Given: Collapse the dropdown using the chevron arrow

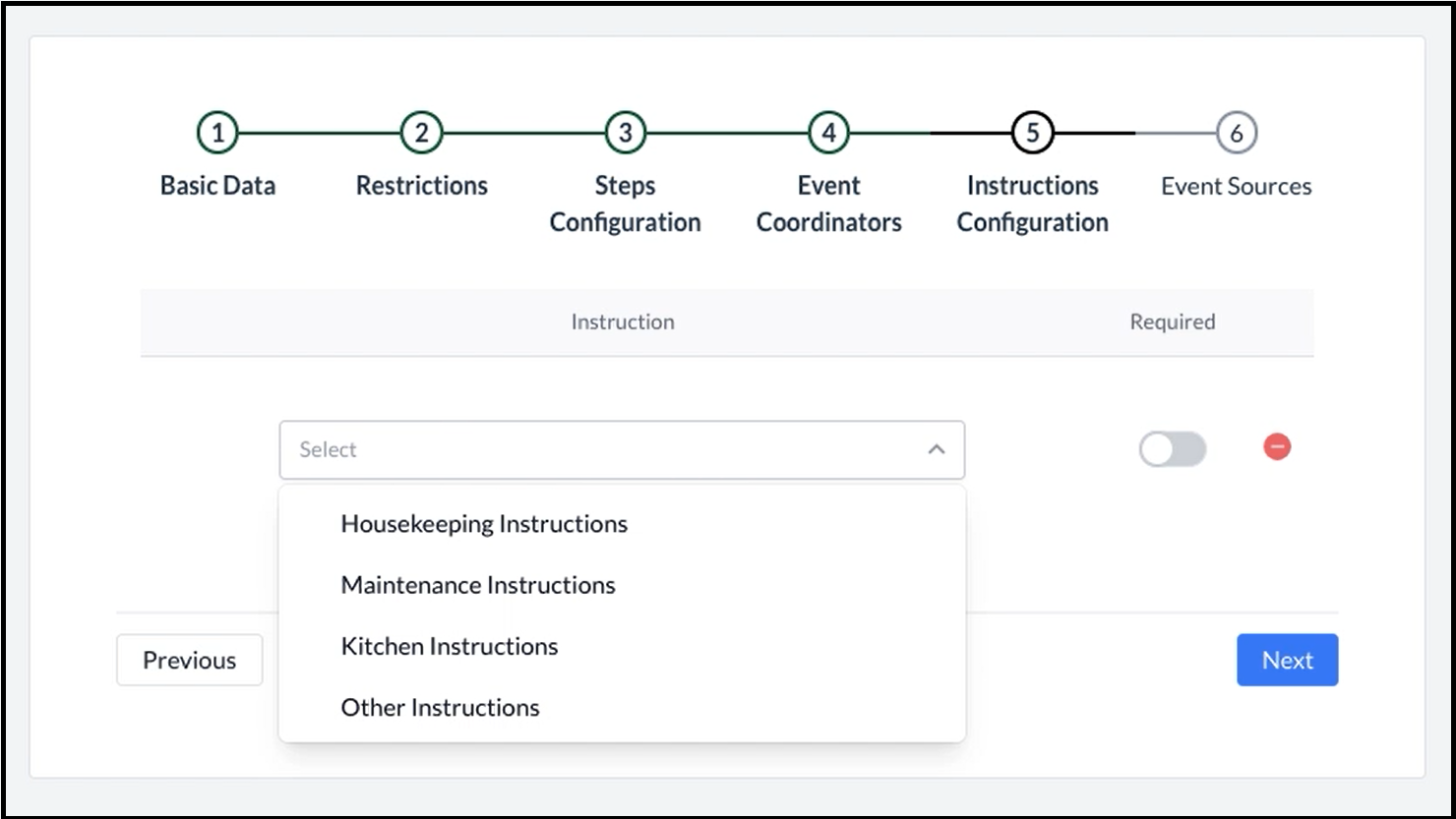Looking at the screenshot, I should click(x=937, y=449).
